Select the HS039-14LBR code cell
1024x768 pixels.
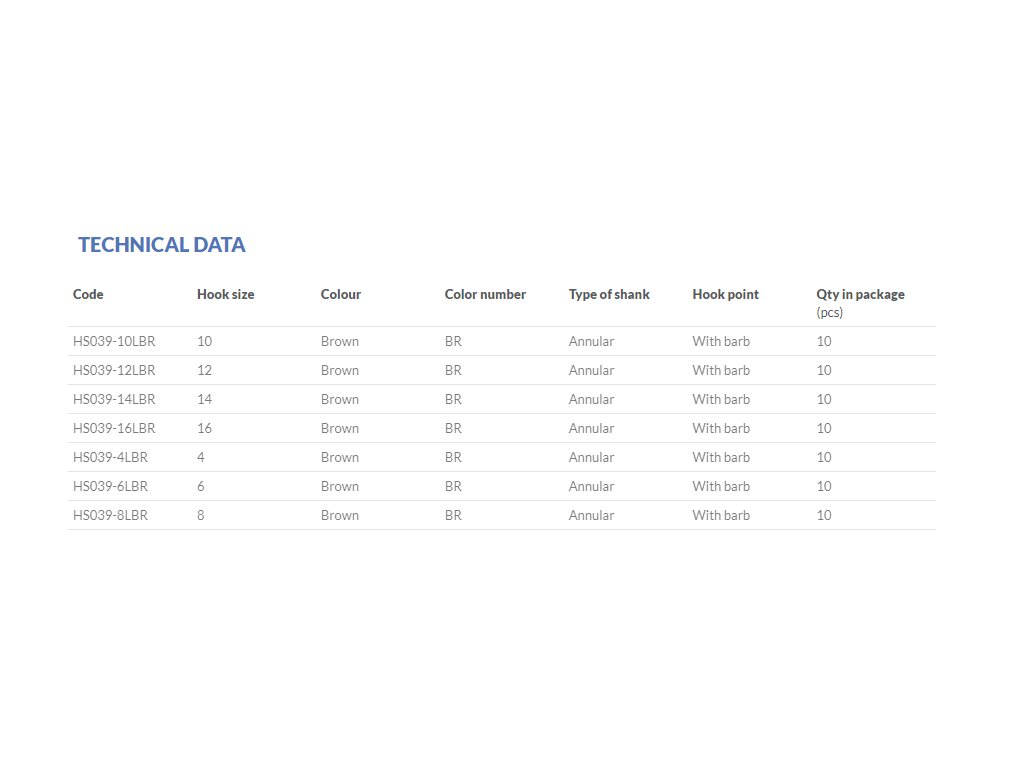pyautogui.click(x=114, y=400)
